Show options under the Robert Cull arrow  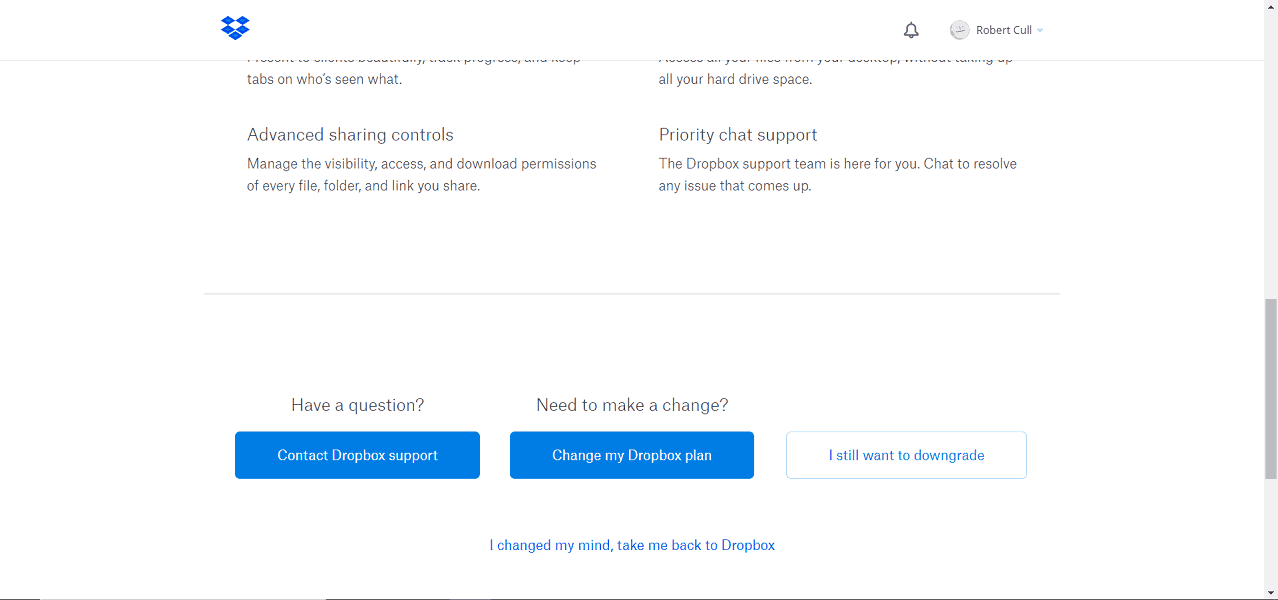(x=1039, y=30)
